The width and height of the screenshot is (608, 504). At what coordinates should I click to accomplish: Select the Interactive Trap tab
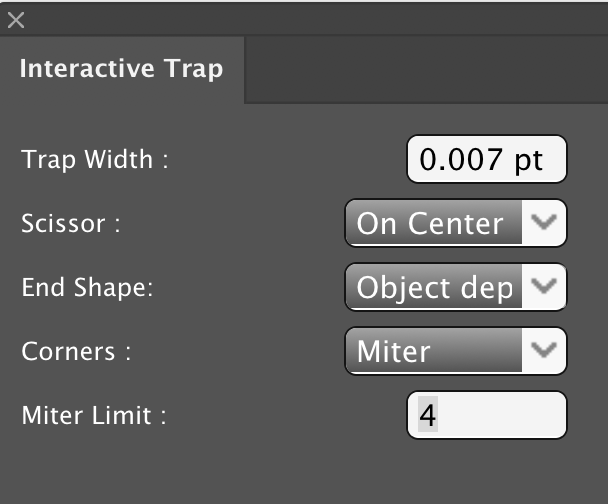click(121, 69)
